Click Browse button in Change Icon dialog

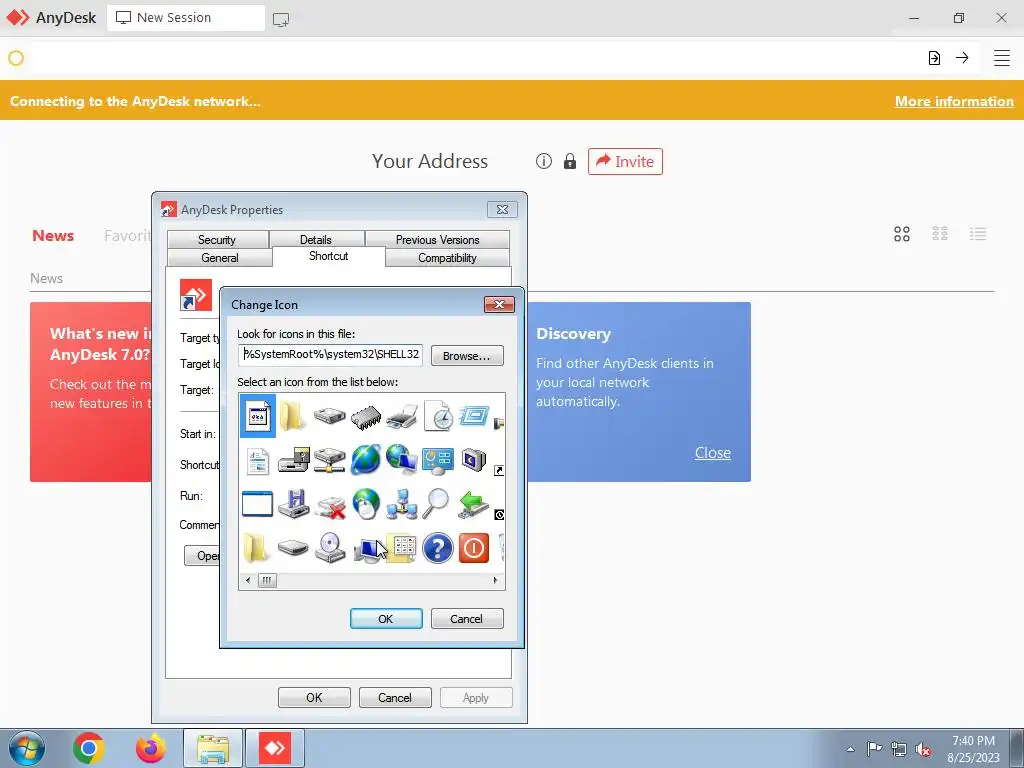click(x=467, y=356)
